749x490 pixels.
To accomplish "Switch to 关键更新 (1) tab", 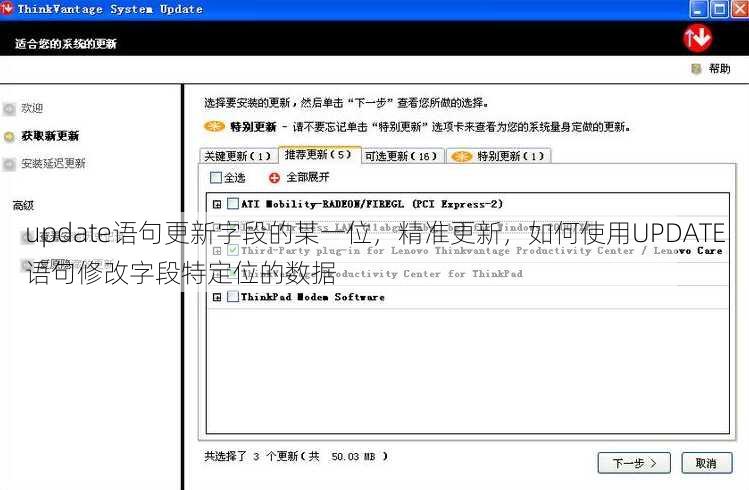I will pos(238,156).
